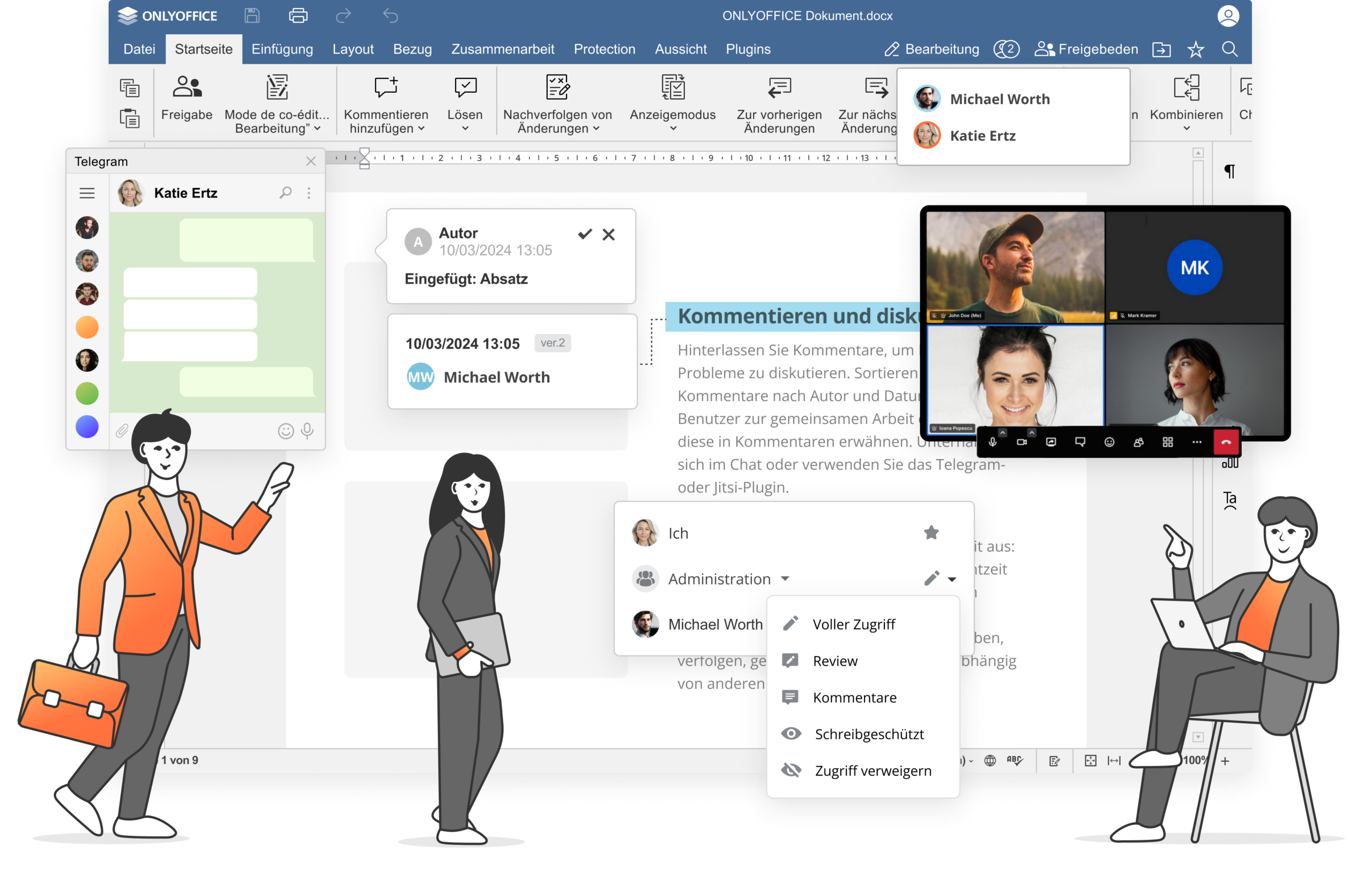The width and height of the screenshot is (1372, 875).
Task: Reject change with X in Autor popup
Action: coord(608,234)
